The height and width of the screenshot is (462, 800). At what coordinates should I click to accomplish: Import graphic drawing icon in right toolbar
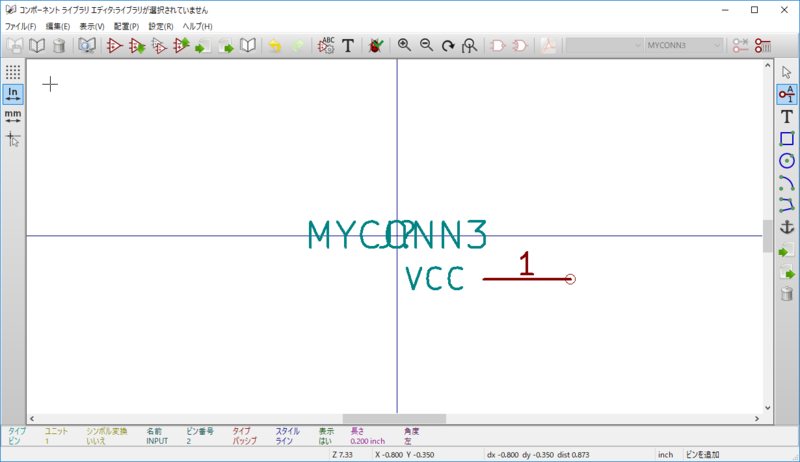click(x=787, y=250)
